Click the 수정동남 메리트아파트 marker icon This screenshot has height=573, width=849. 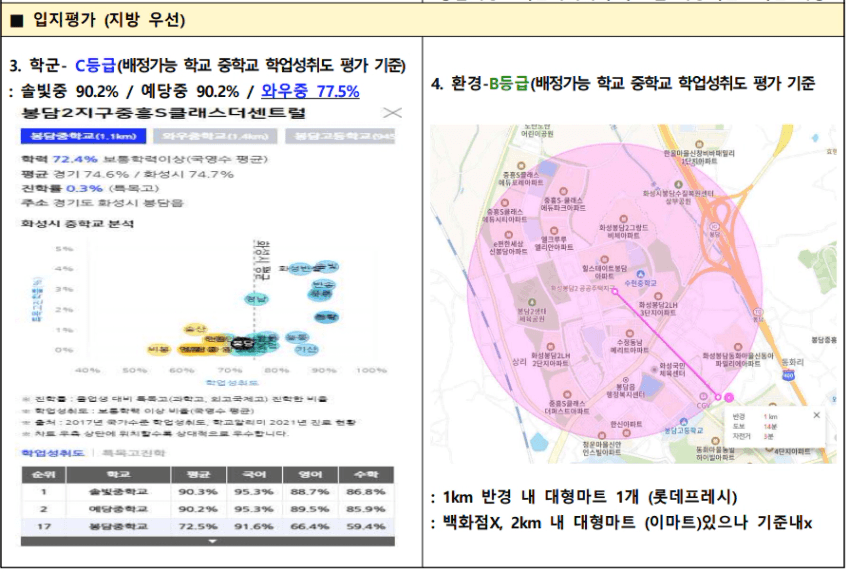(x=629, y=334)
